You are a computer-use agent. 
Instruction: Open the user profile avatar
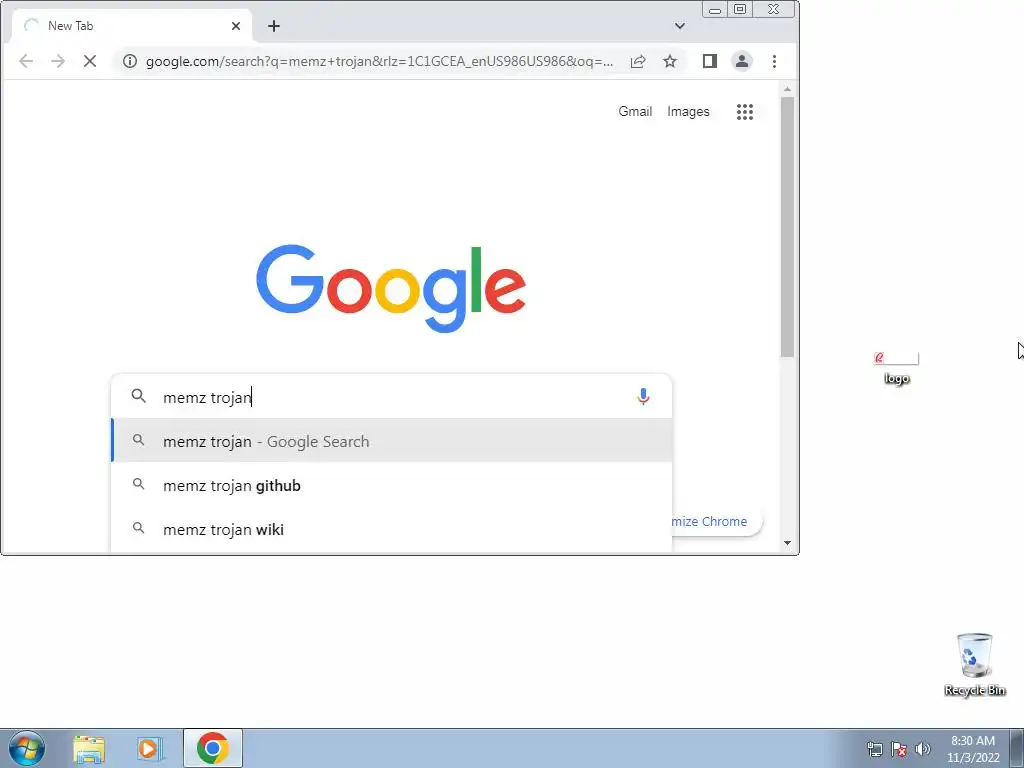tap(742, 61)
